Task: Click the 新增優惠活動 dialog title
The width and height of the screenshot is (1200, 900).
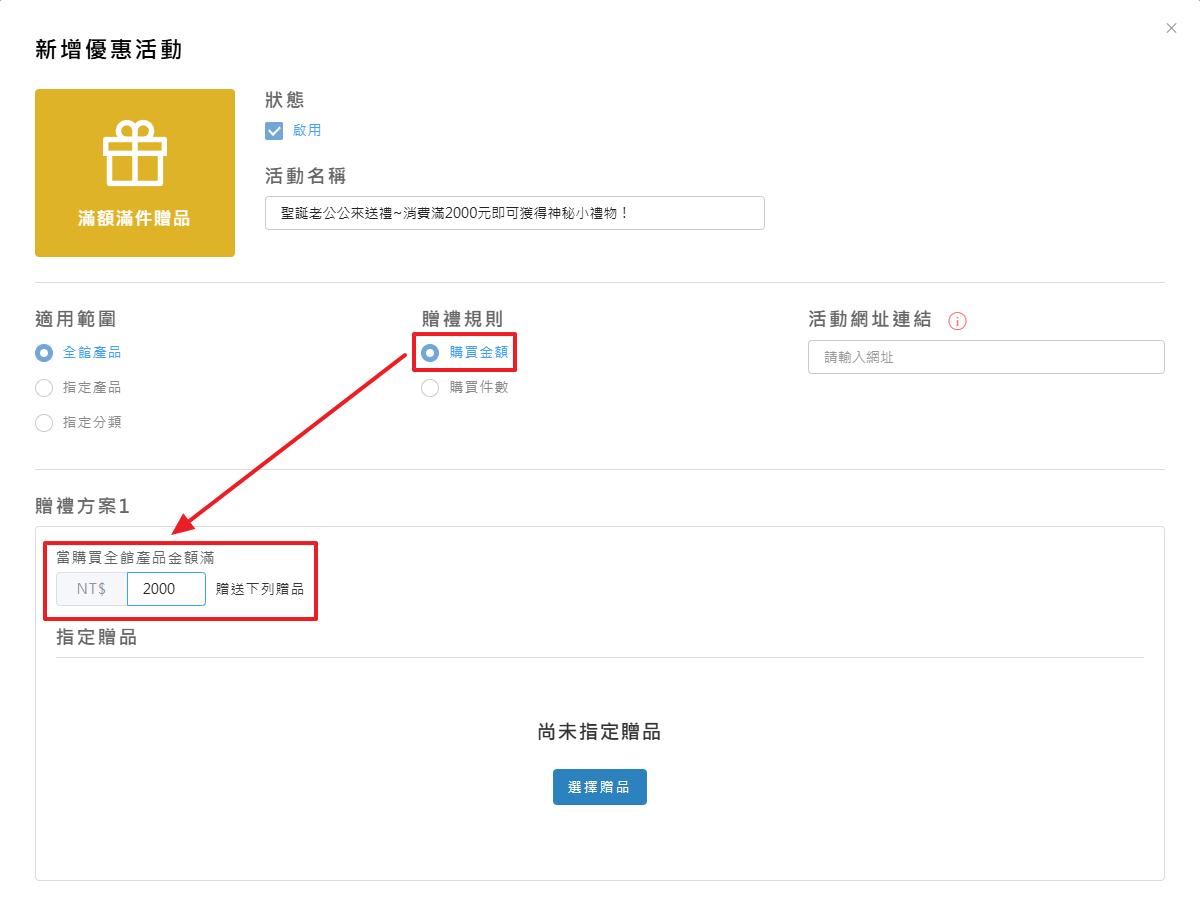Action: click(x=108, y=50)
